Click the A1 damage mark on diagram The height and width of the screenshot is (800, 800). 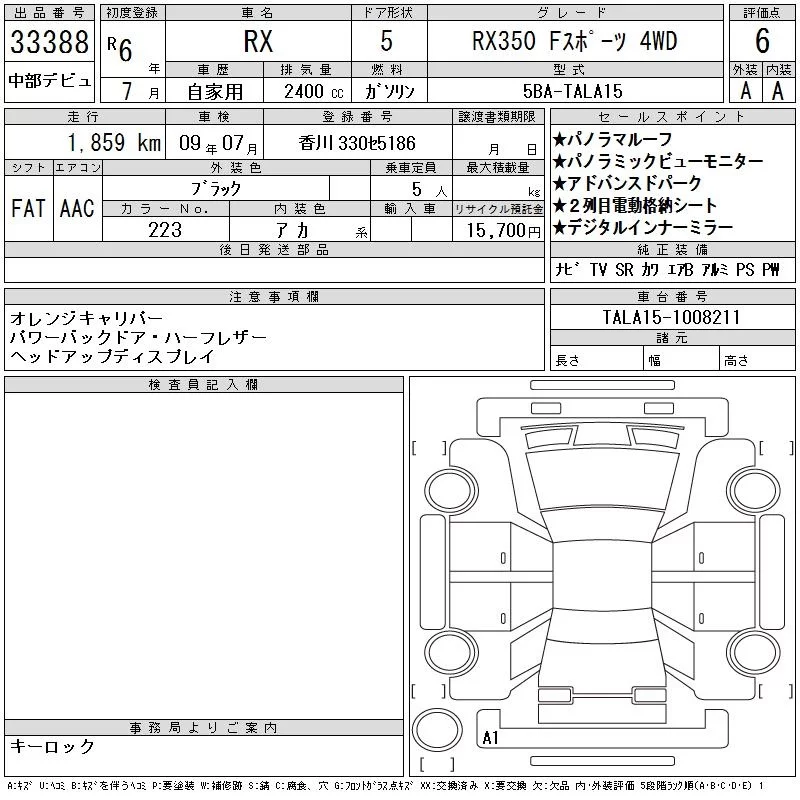pos(490,738)
